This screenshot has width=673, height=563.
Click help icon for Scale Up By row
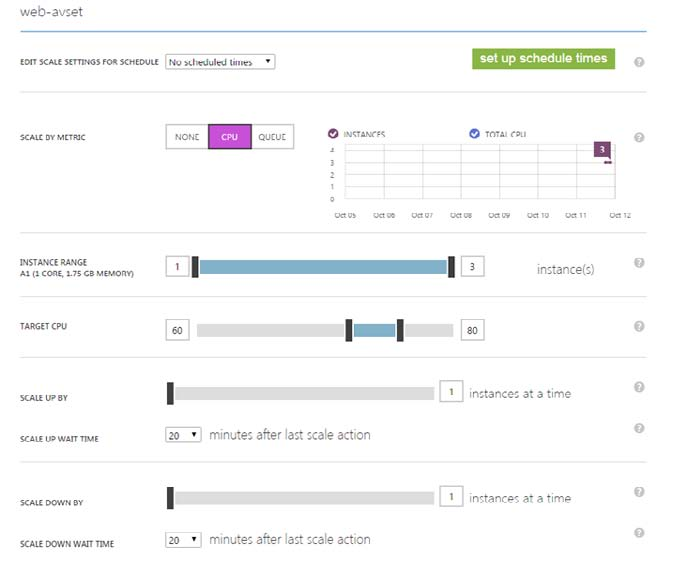tap(639, 387)
